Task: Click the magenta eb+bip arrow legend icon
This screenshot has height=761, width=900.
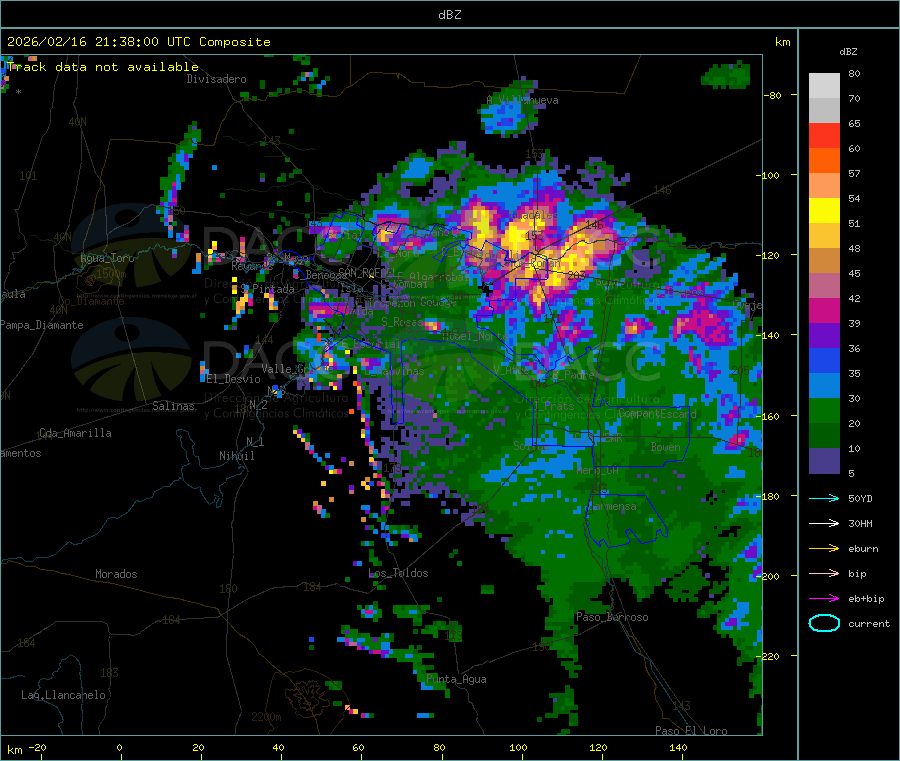Action: click(824, 599)
